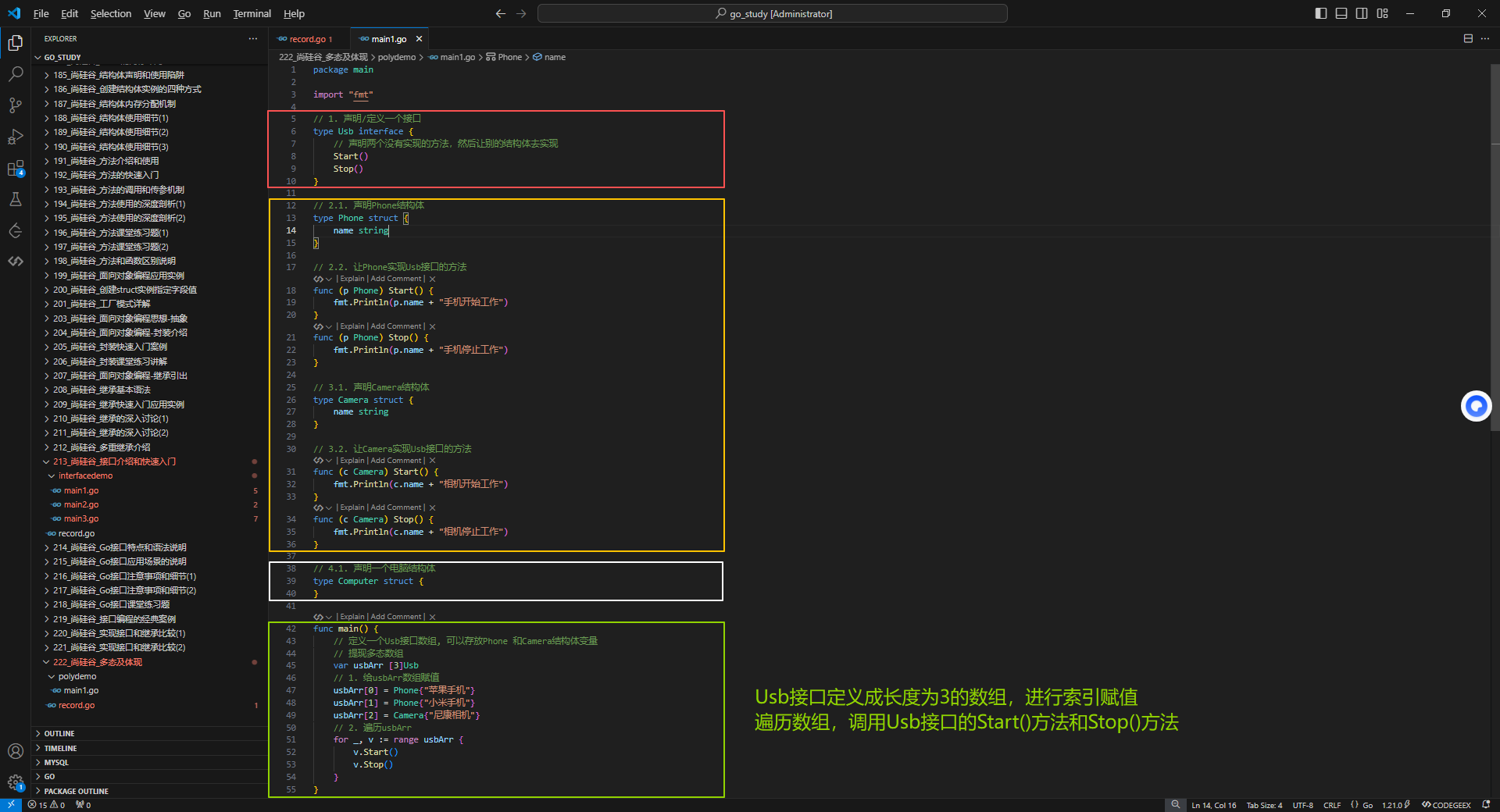Open the Manage gear icon
Screen dimensions: 1500x812
(x=16, y=782)
